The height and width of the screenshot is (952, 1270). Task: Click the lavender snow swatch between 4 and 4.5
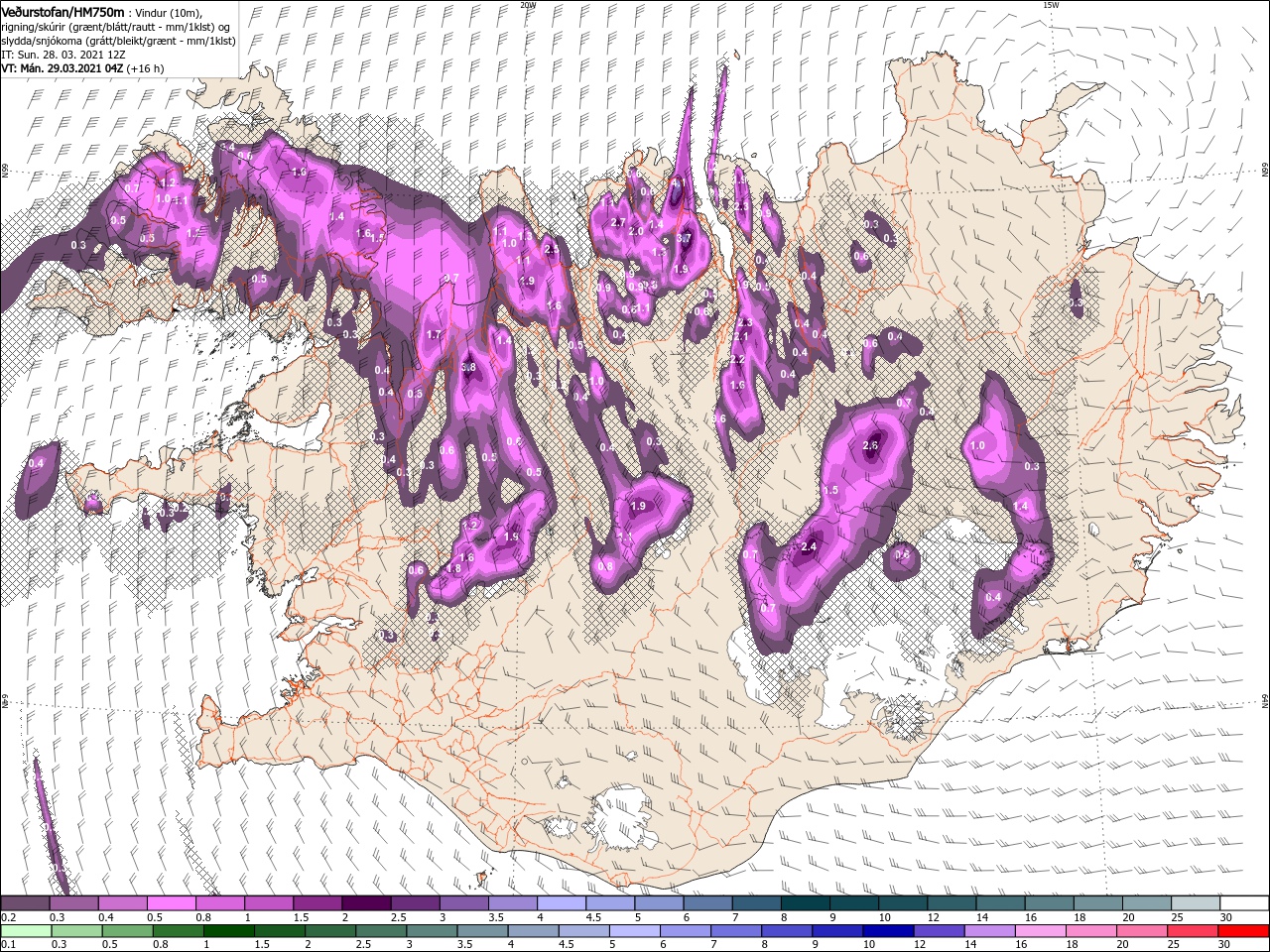(x=562, y=903)
